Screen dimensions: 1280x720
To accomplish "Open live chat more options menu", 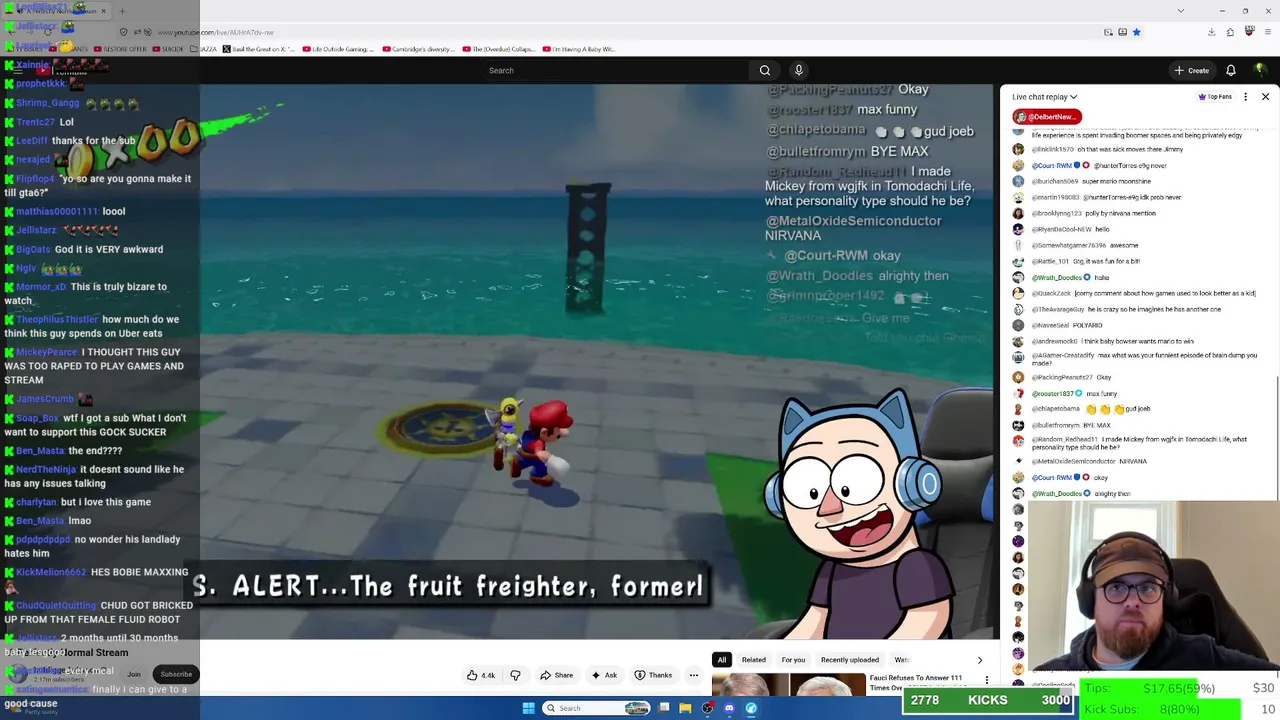I will 1247,97.
